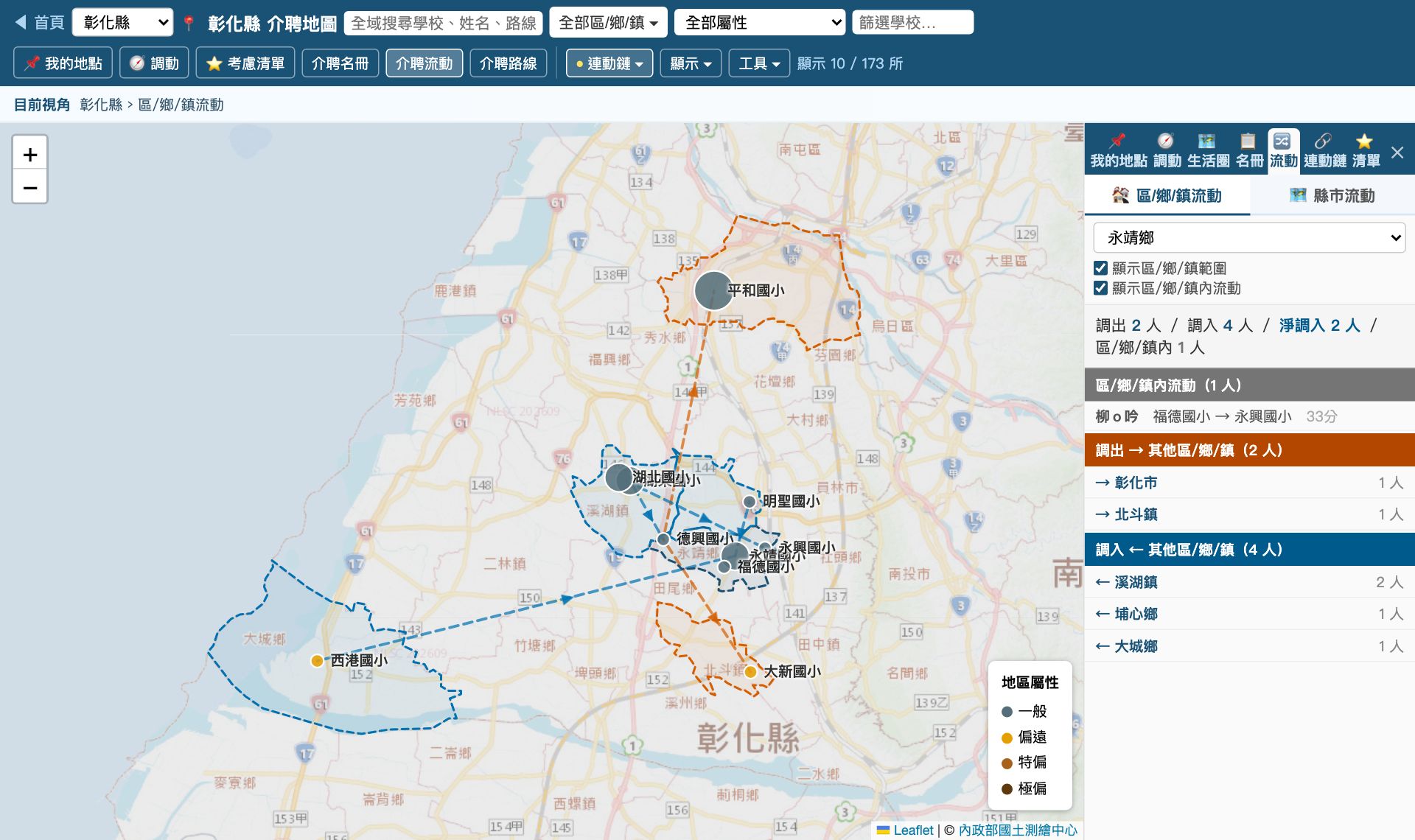
Task: Switch to 區/鄉/鎮流動 tab
Action: tap(1167, 195)
